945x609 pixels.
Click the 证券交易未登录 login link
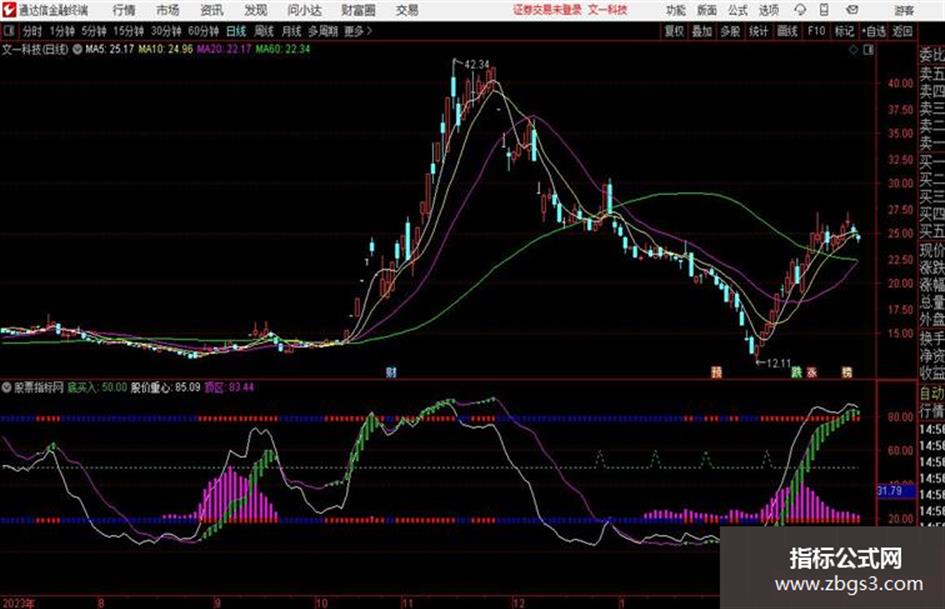click(548, 10)
